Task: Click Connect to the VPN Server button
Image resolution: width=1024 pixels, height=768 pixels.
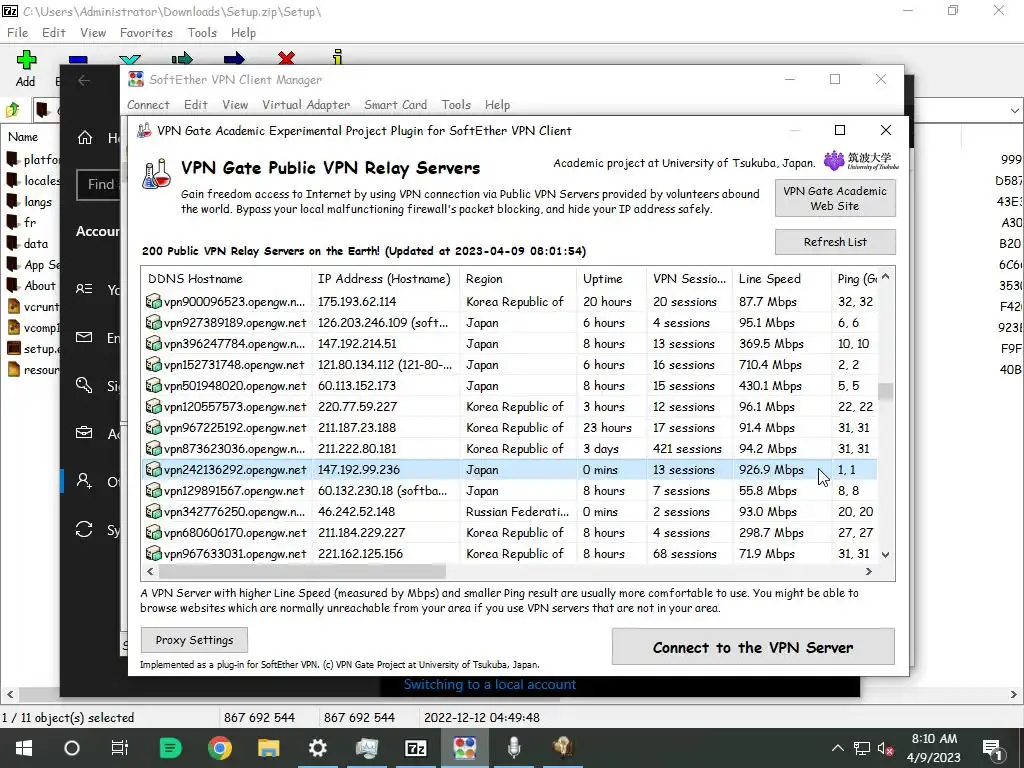Action: pyautogui.click(x=753, y=647)
